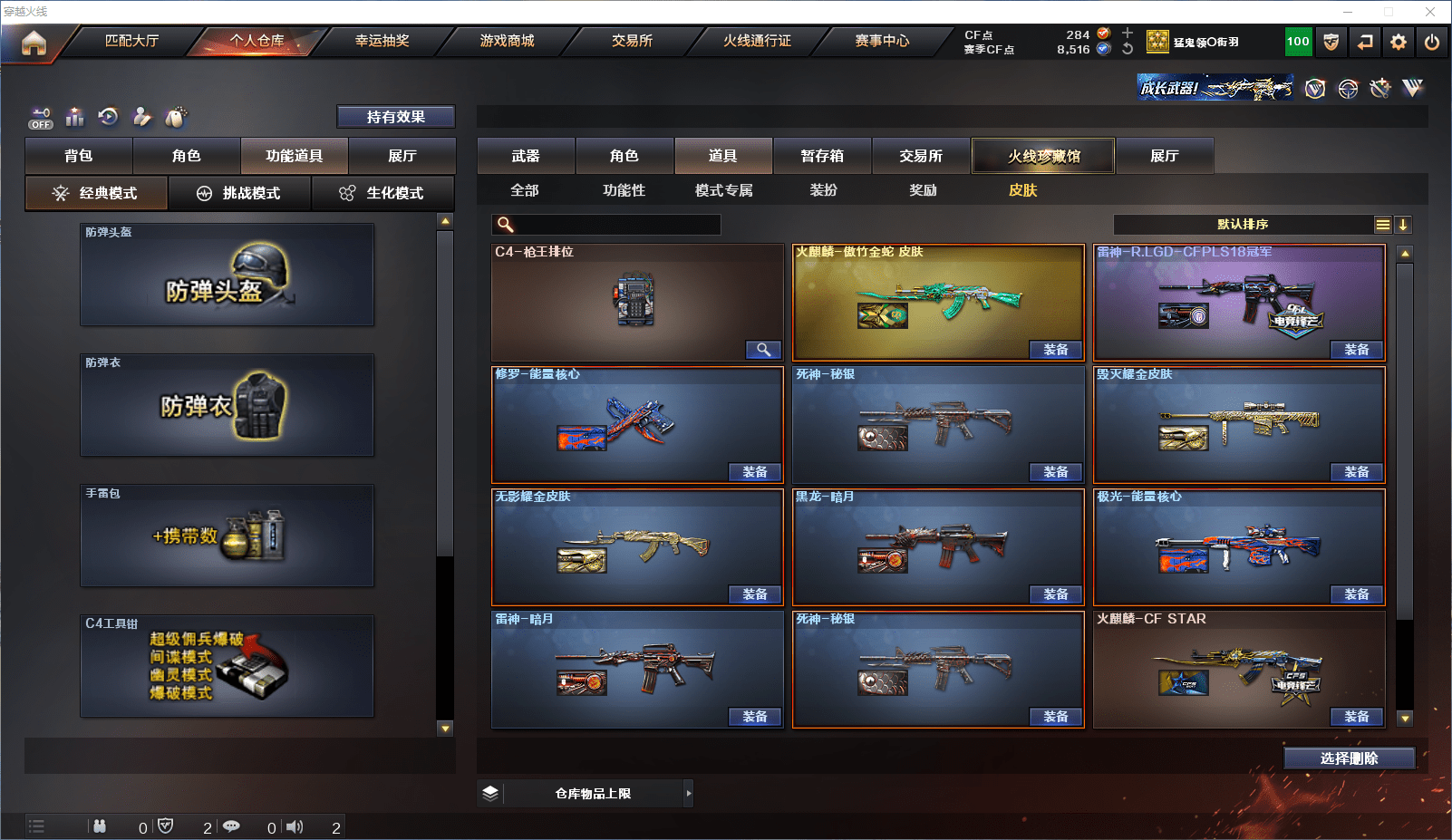This screenshot has width=1452, height=840.
Task: Click the steering wheel emblem icon
Action: tap(1348, 88)
